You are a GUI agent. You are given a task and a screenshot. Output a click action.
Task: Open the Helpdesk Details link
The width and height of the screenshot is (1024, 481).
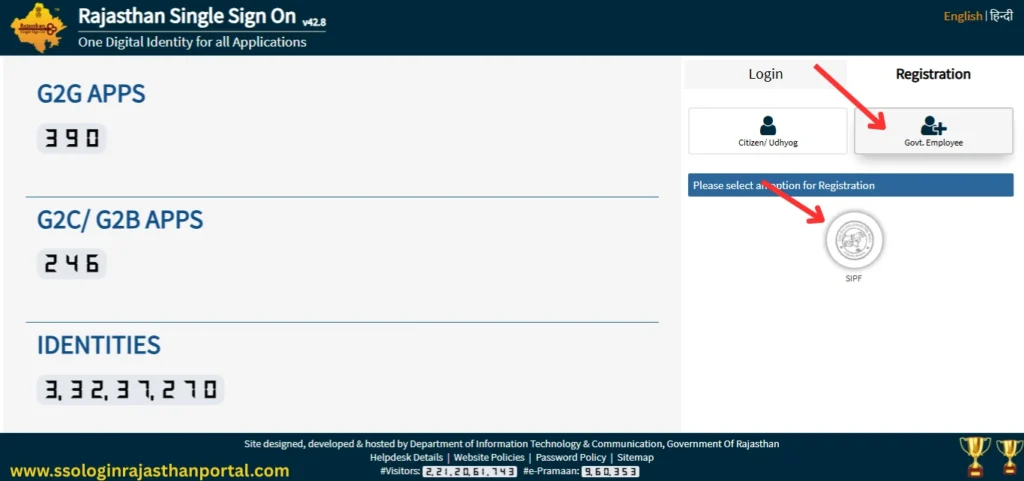(406, 458)
